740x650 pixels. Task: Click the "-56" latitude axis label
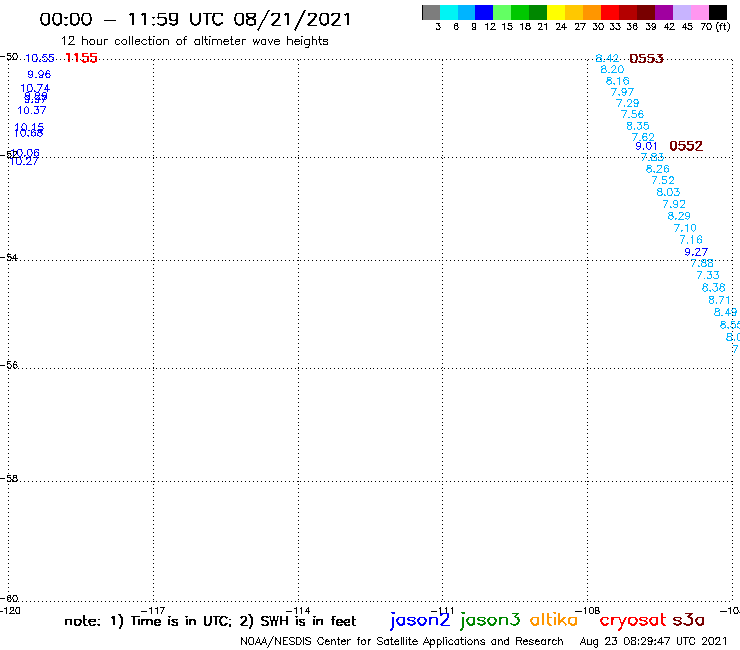[9, 365]
